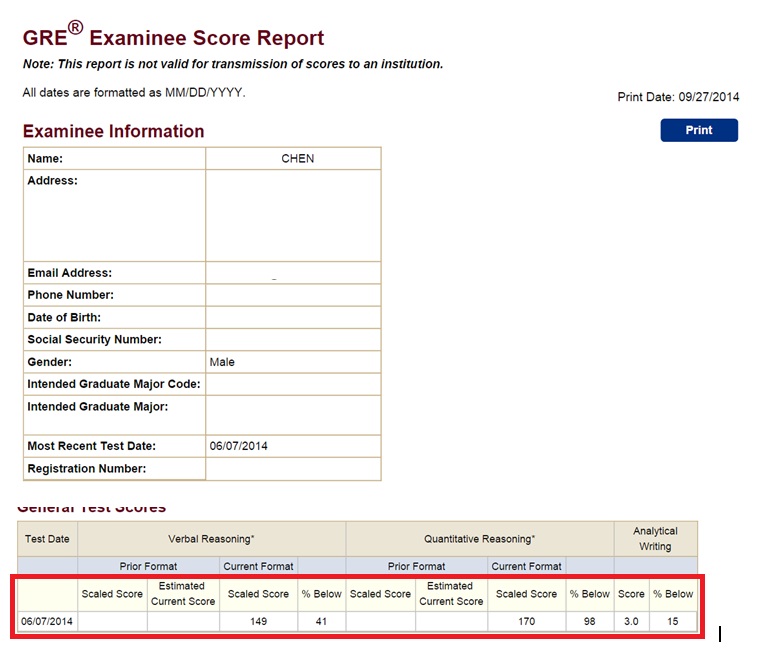This screenshot has height=649, width=760.
Task: Select most recent test date 06/07/2014
Action: pos(238,446)
